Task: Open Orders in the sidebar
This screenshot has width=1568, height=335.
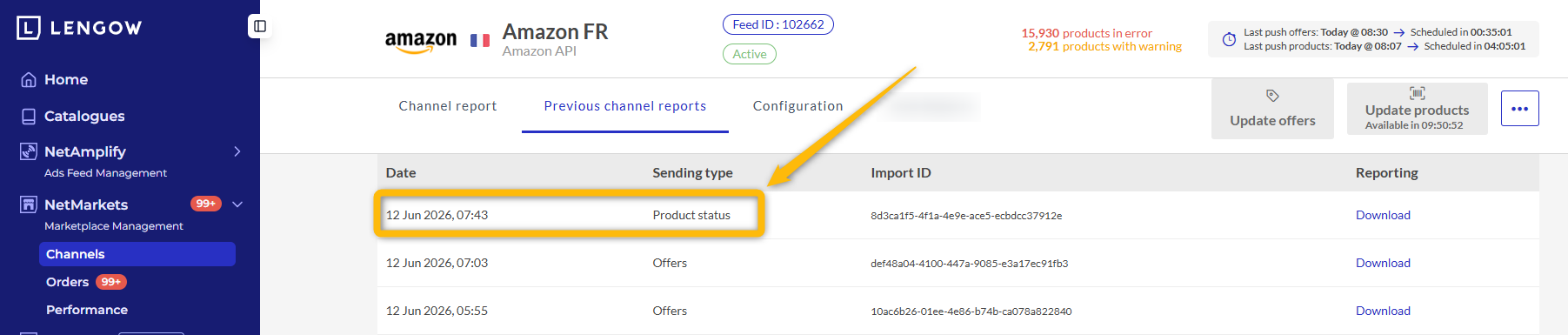Action: click(x=68, y=282)
